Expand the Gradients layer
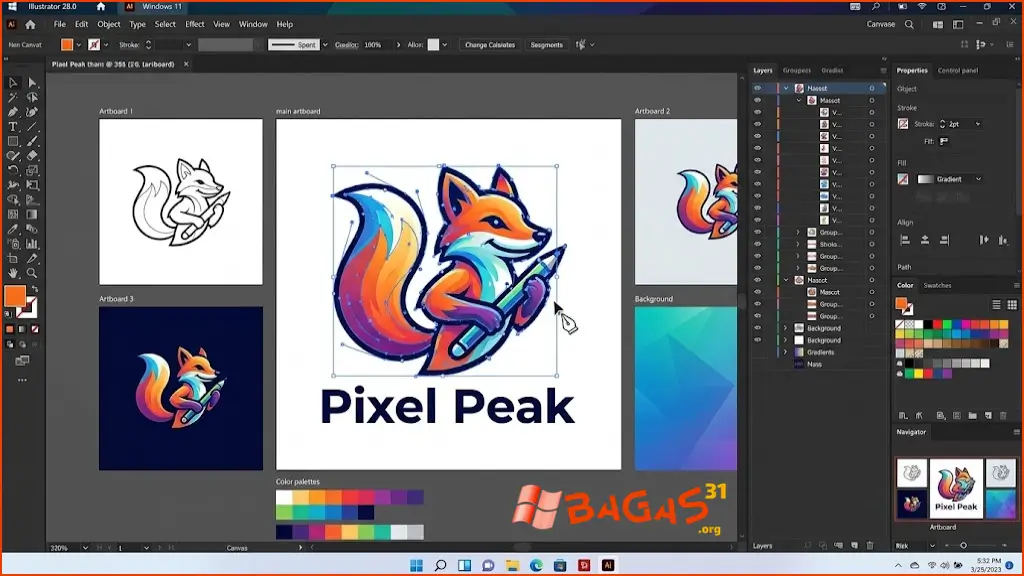1024x576 pixels. point(786,352)
